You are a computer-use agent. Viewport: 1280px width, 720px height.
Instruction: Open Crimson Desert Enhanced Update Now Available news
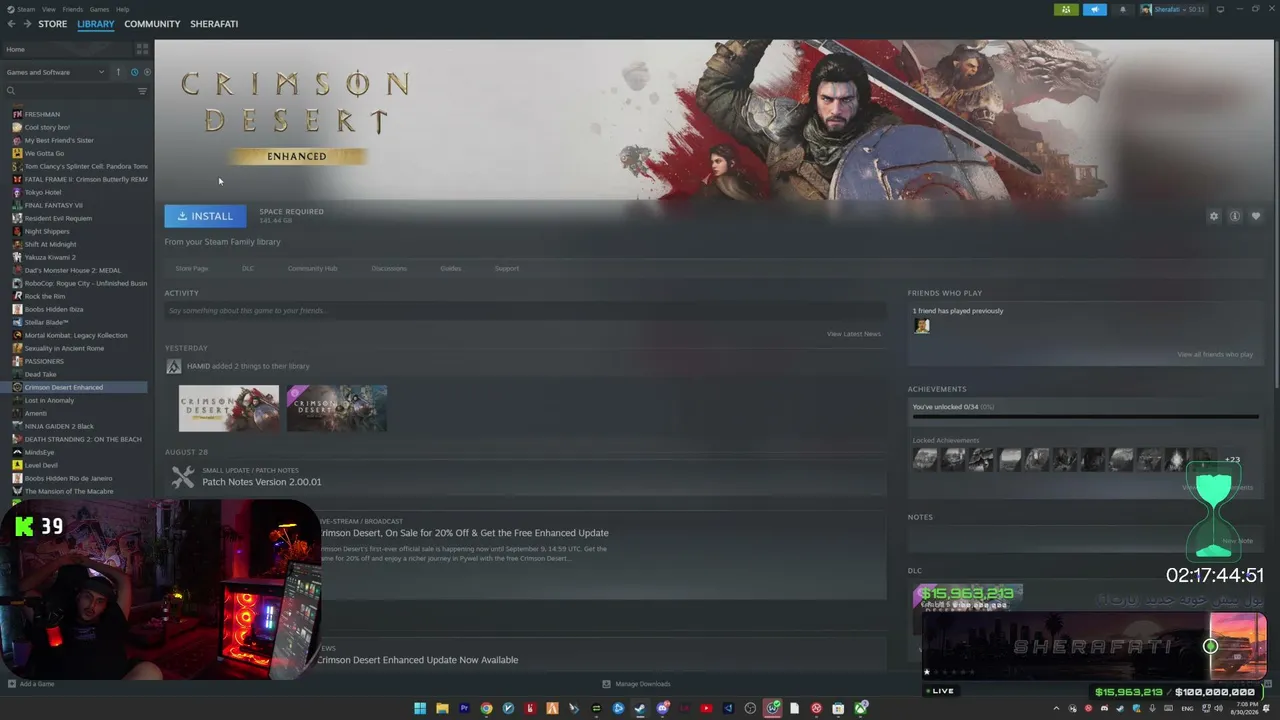coord(418,660)
